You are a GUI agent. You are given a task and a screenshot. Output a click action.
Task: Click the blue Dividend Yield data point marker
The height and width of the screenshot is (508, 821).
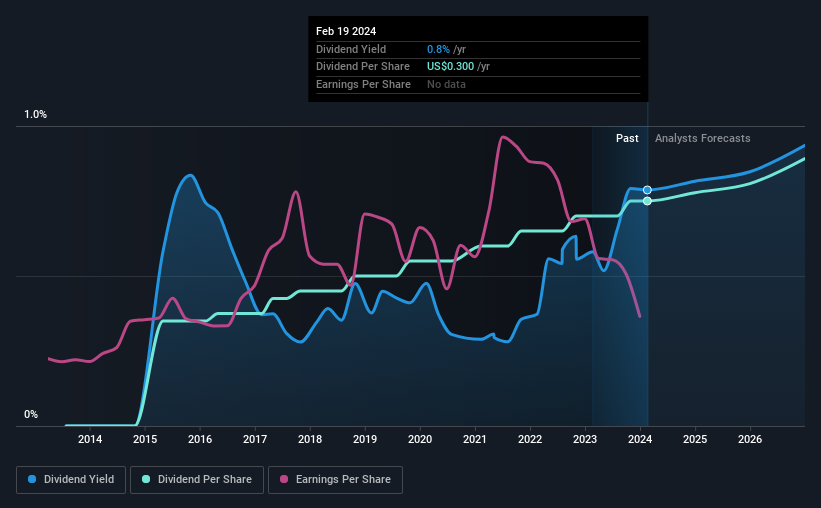coord(648,190)
